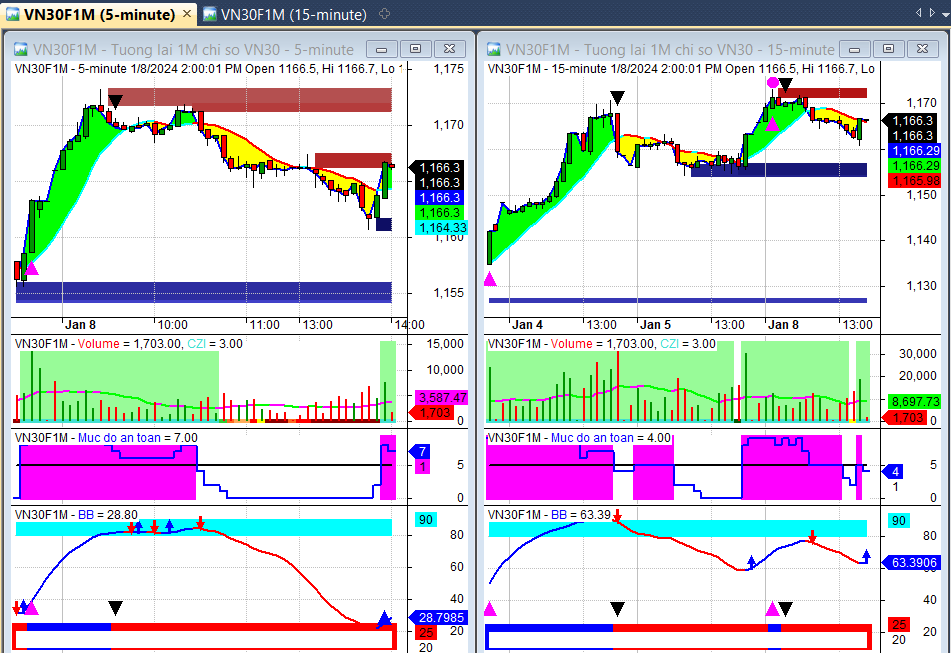Close the 15-minute chart window
951x653 pixels.
(x=922, y=49)
